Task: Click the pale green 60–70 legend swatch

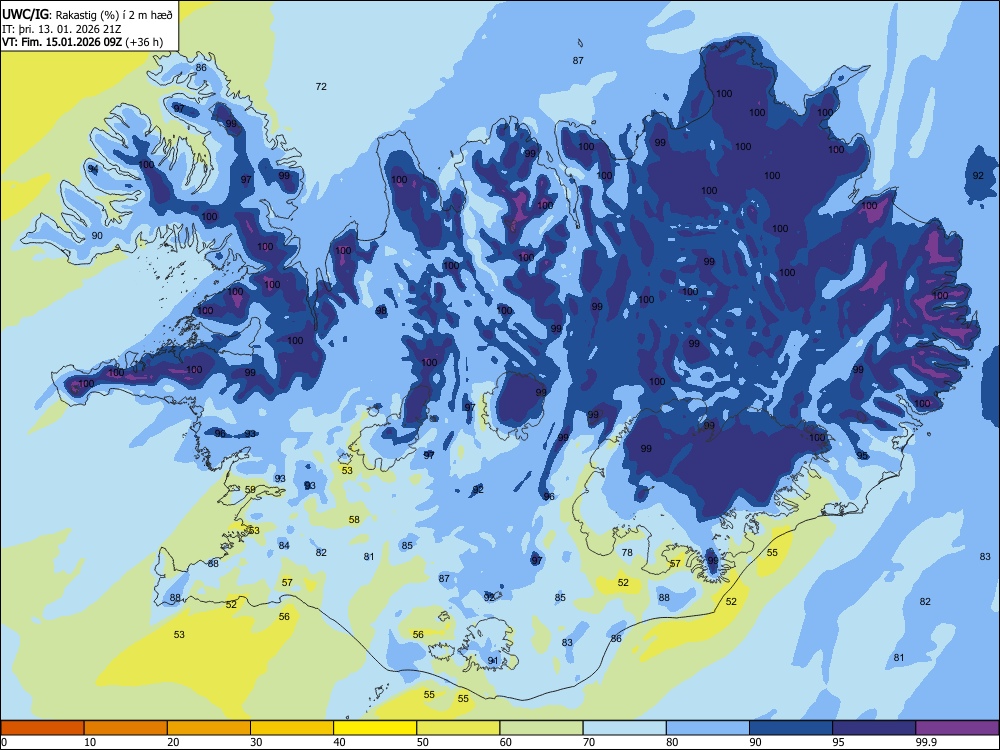Action: (x=541, y=728)
